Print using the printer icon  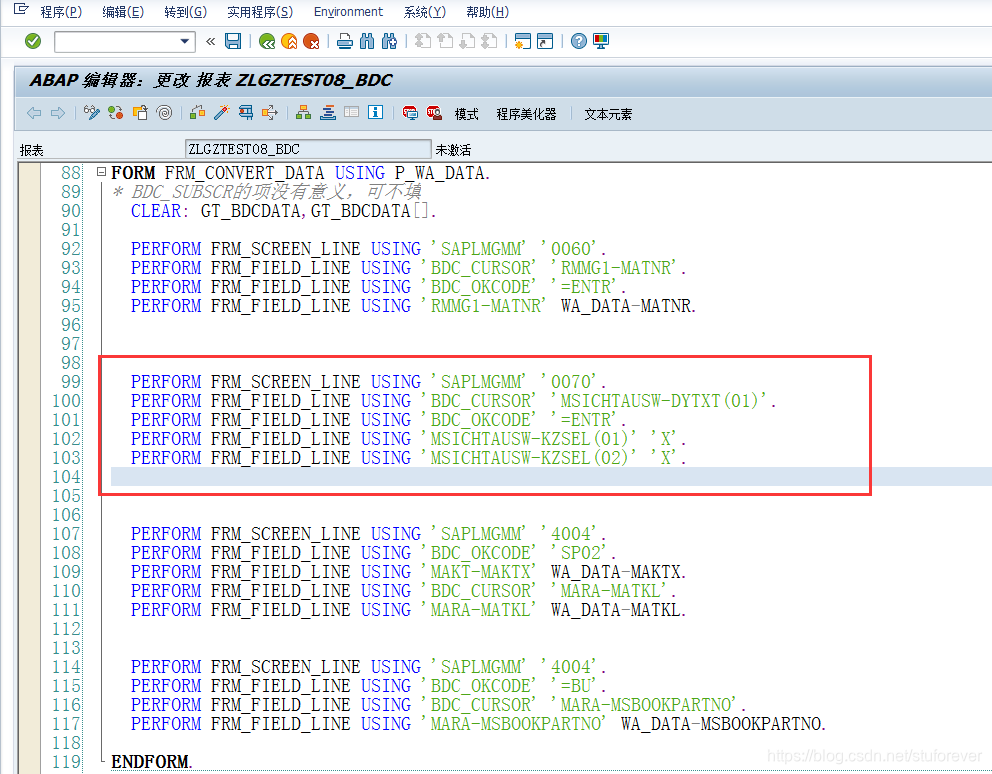tap(345, 42)
